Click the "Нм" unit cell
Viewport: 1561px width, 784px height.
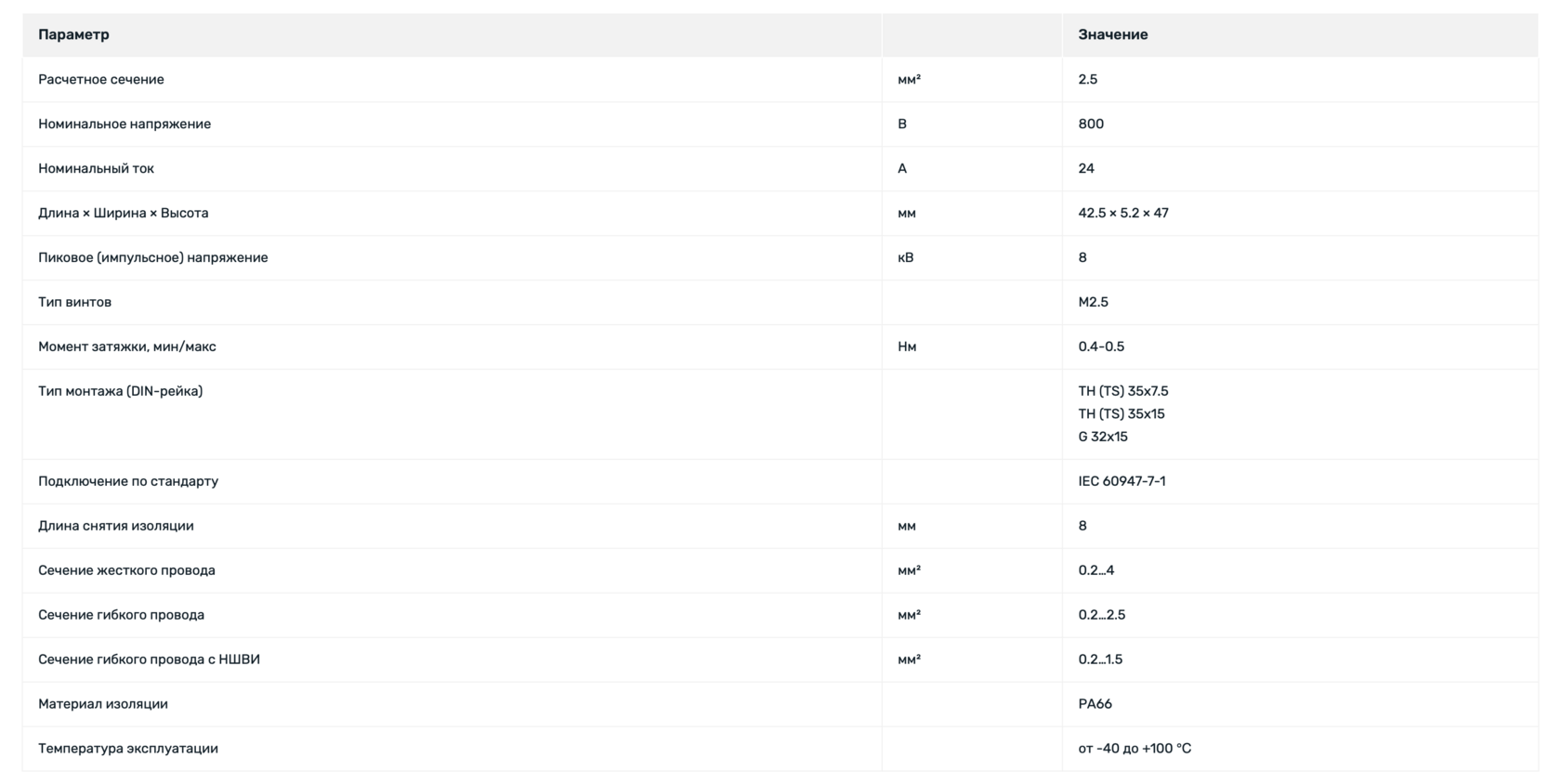point(907,346)
